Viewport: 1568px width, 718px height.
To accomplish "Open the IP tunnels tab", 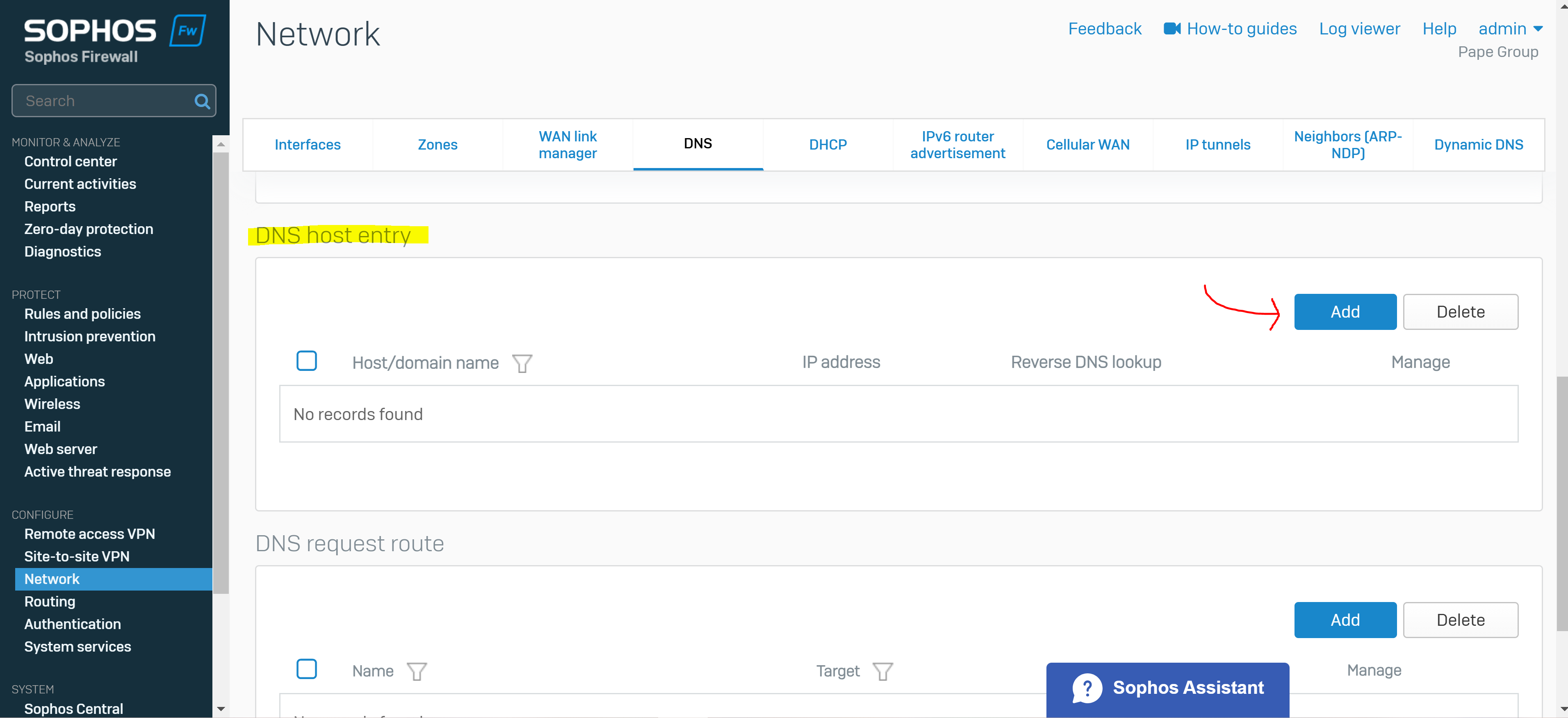I will click(1217, 144).
